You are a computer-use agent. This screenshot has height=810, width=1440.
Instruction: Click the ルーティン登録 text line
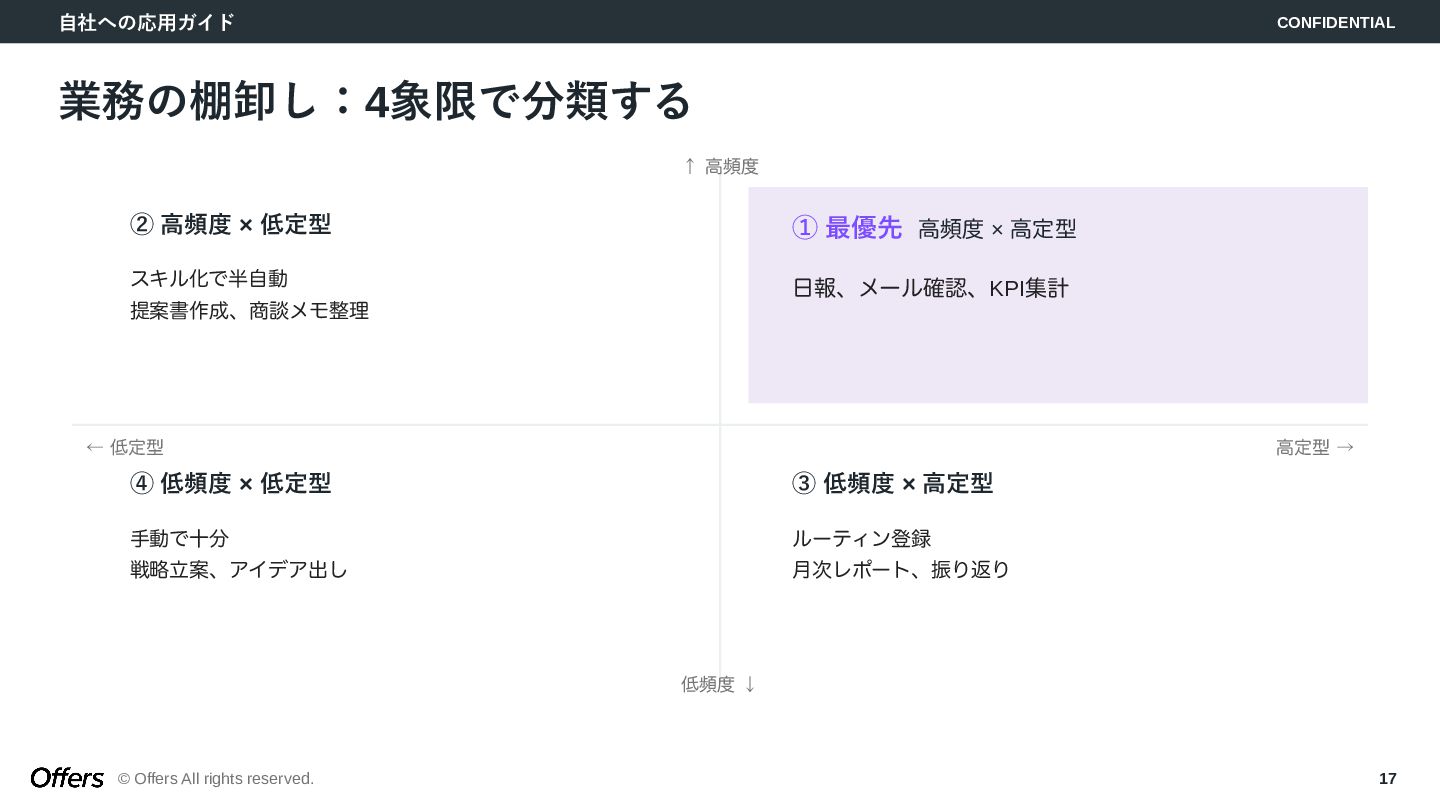(x=861, y=538)
